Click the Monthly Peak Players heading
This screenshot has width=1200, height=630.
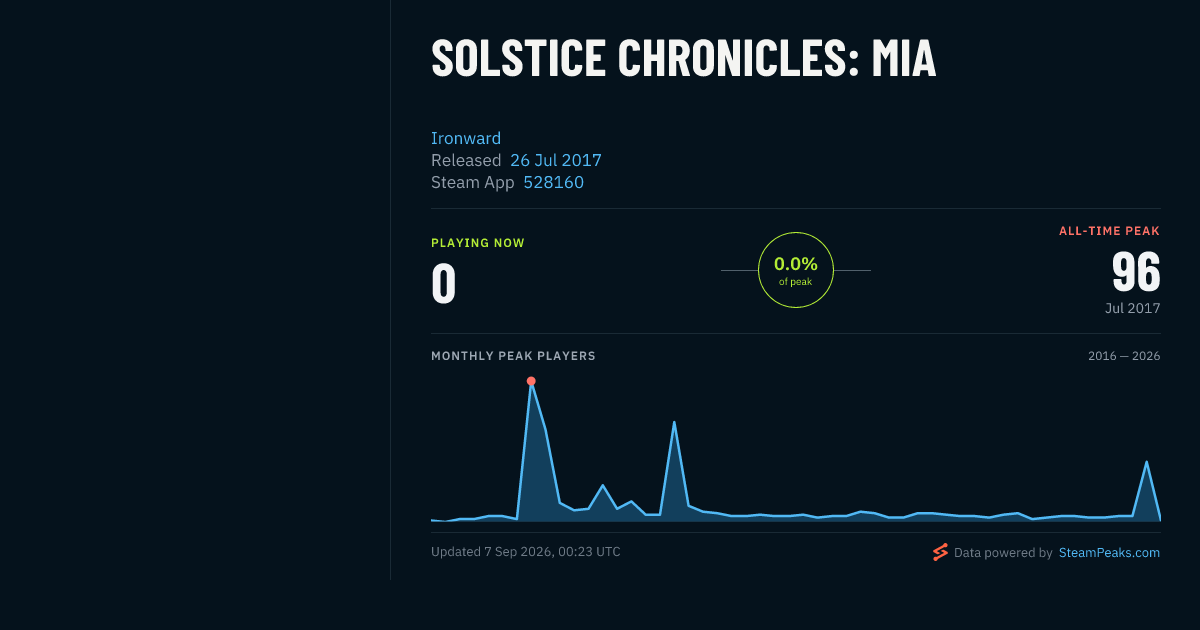point(513,356)
